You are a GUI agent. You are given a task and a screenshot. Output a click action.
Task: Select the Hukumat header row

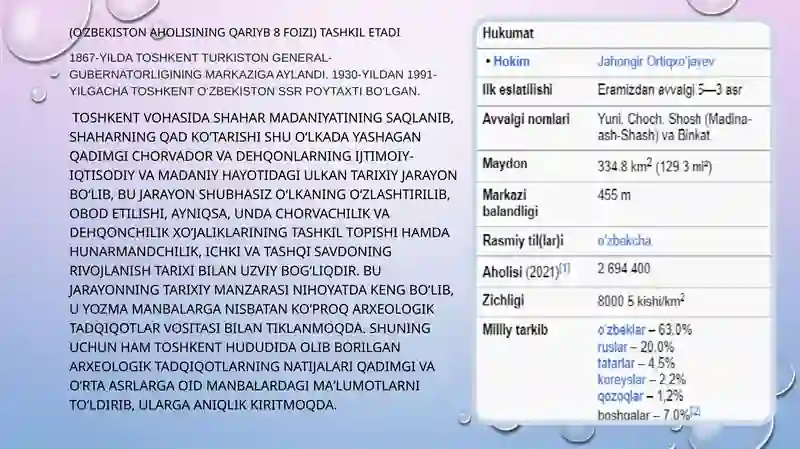[623, 34]
